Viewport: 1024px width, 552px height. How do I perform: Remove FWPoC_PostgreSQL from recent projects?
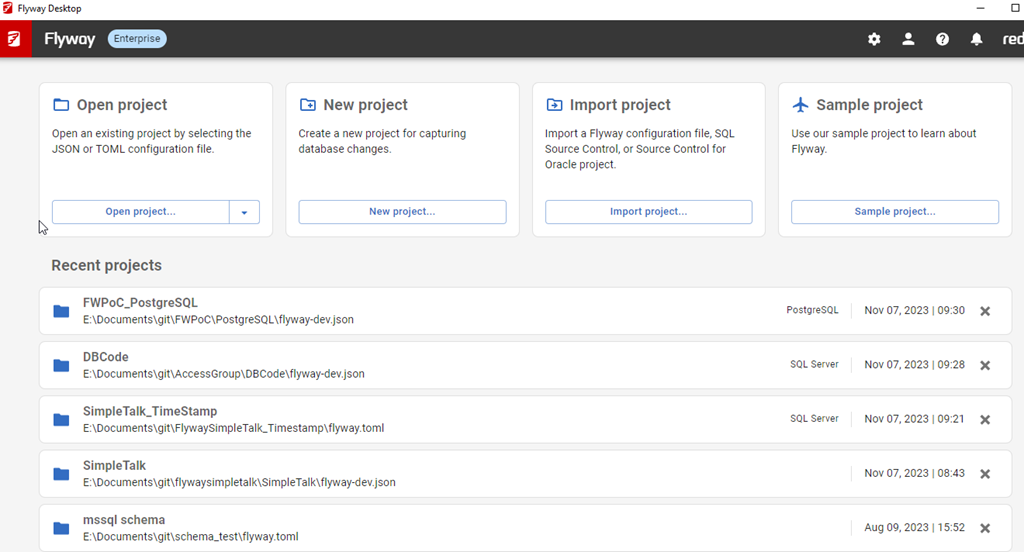click(x=985, y=311)
